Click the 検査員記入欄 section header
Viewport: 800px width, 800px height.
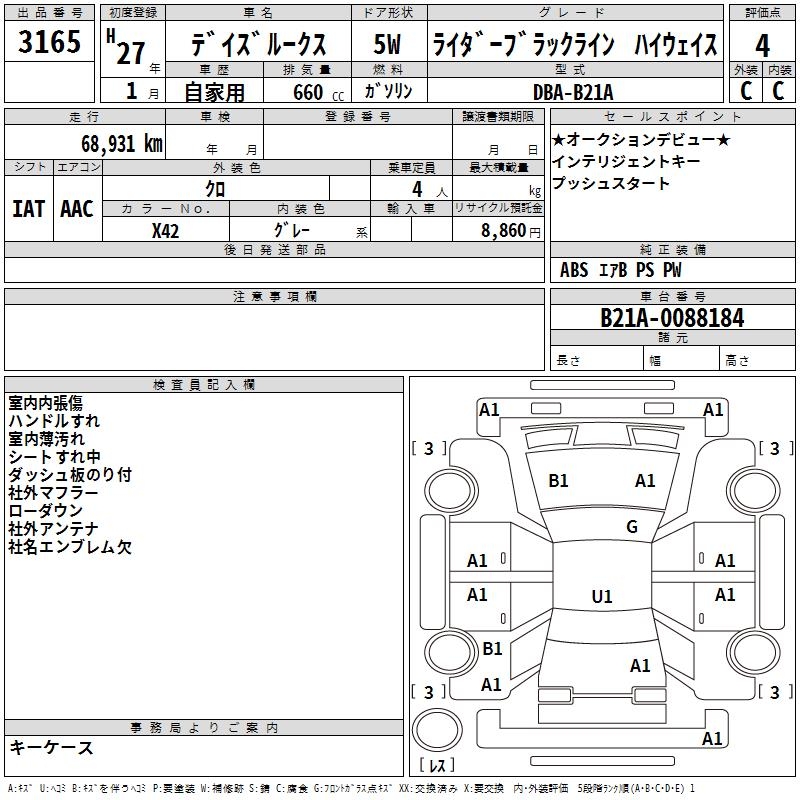pyautogui.click(x=204, y=385)
